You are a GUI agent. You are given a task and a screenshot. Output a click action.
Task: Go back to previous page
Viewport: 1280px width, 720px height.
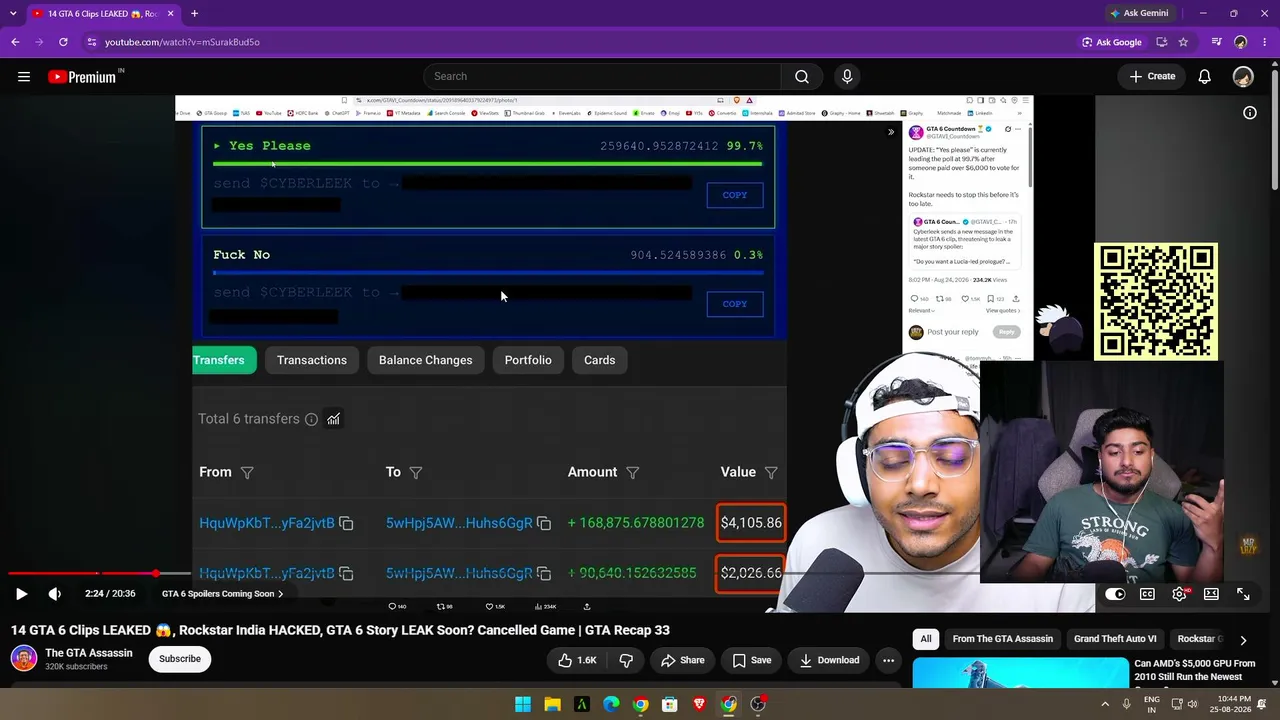(x=15, y=42)
